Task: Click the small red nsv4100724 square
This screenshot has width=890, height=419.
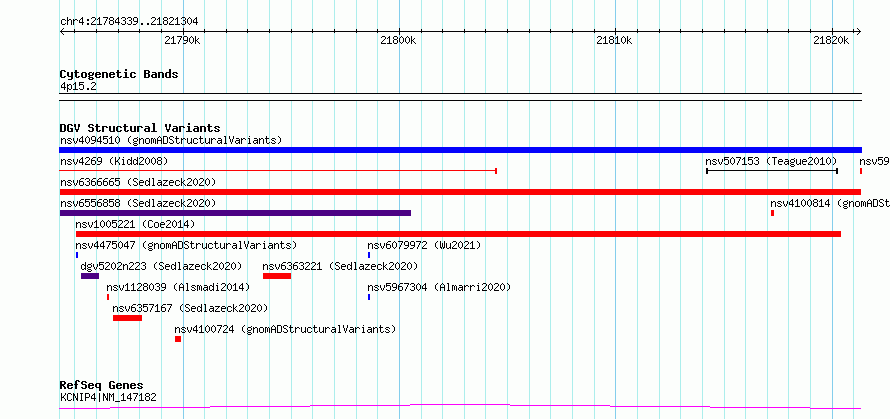Action: (x=178, y=339)
